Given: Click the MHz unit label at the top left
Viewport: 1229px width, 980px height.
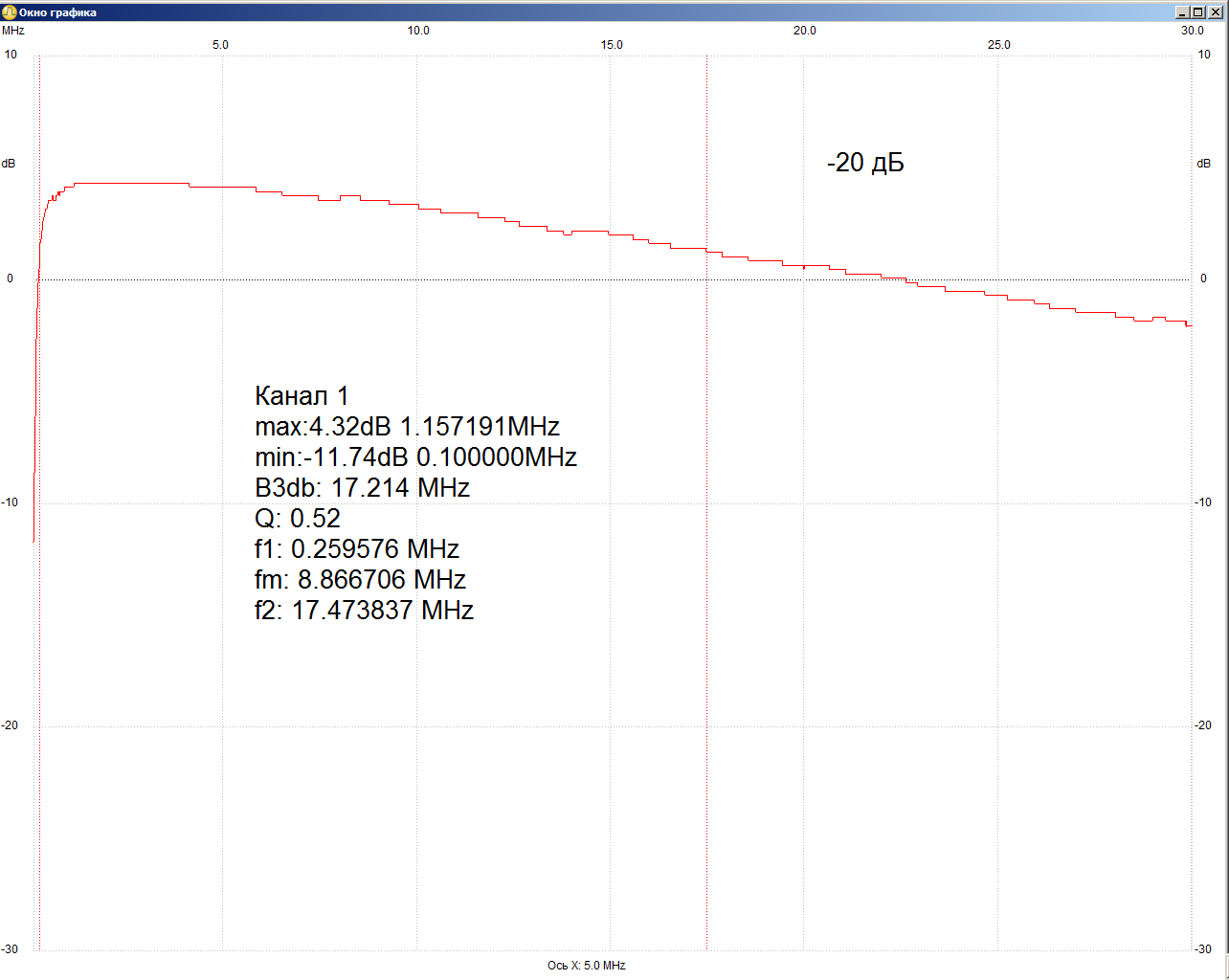Looking at the screenshot, I should pyautogui.click(x=13, y=31).
